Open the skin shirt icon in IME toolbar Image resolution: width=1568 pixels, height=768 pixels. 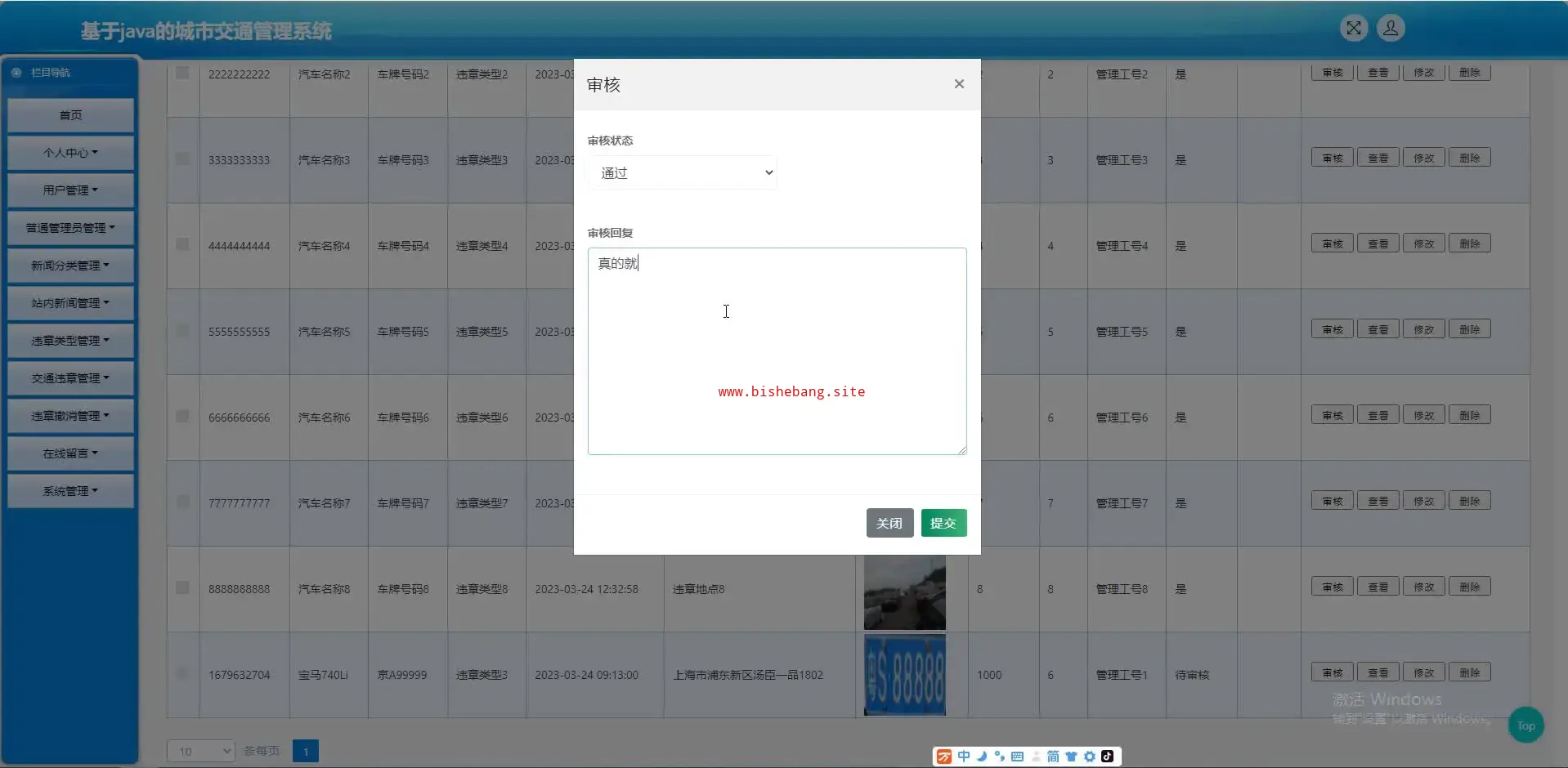click(1071, 757)
